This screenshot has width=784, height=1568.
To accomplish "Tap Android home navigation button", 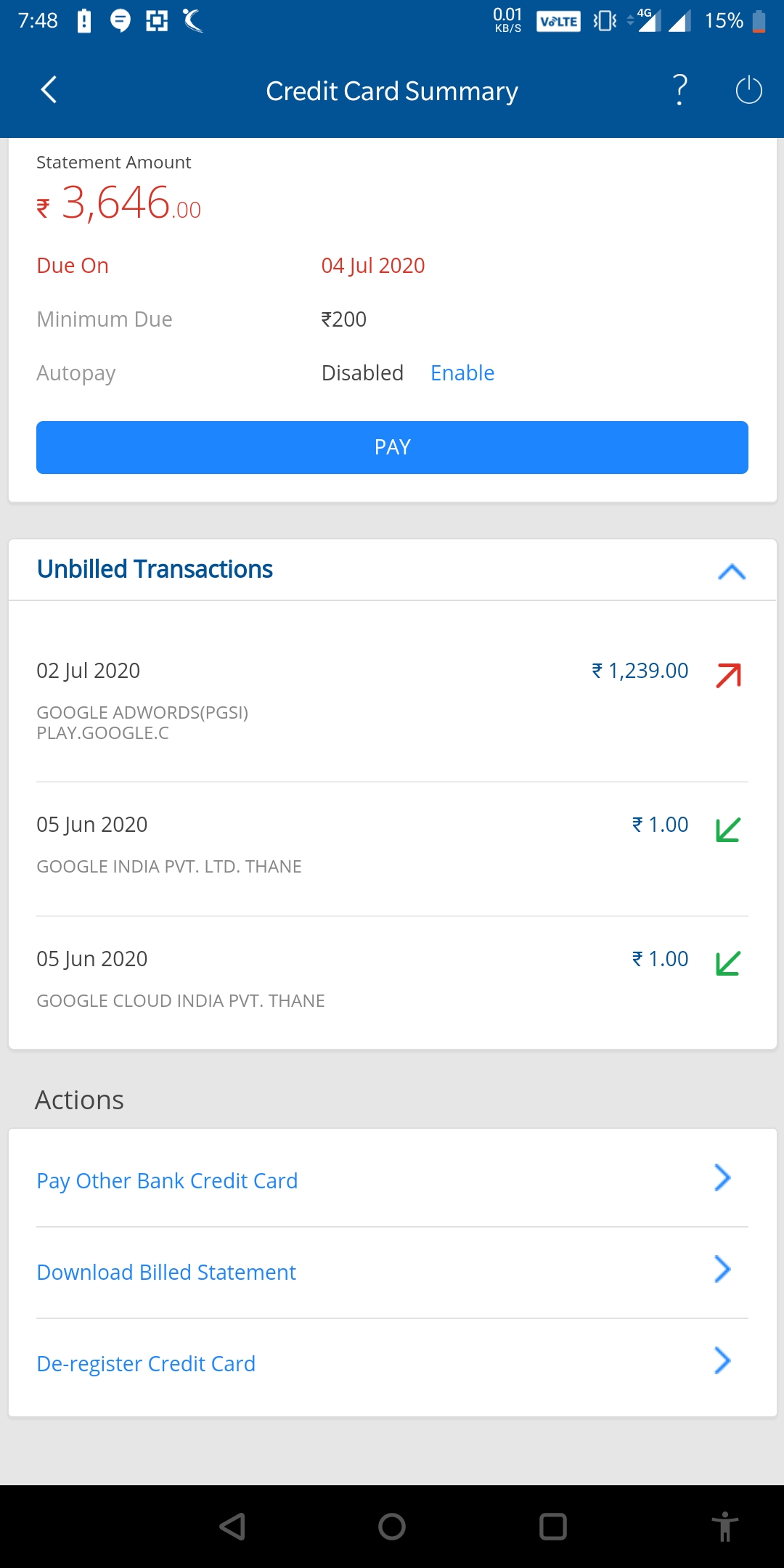I will (x=392, y=1527).
